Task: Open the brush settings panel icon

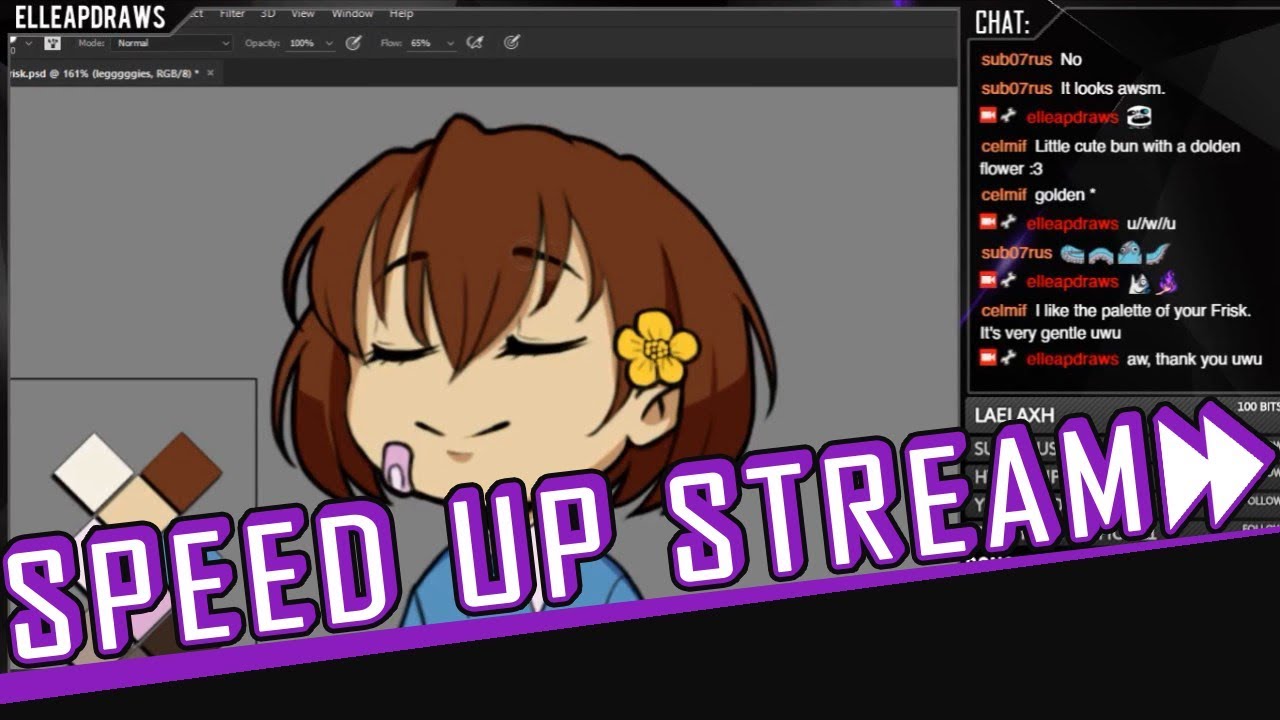Action: tap(53, 43)
